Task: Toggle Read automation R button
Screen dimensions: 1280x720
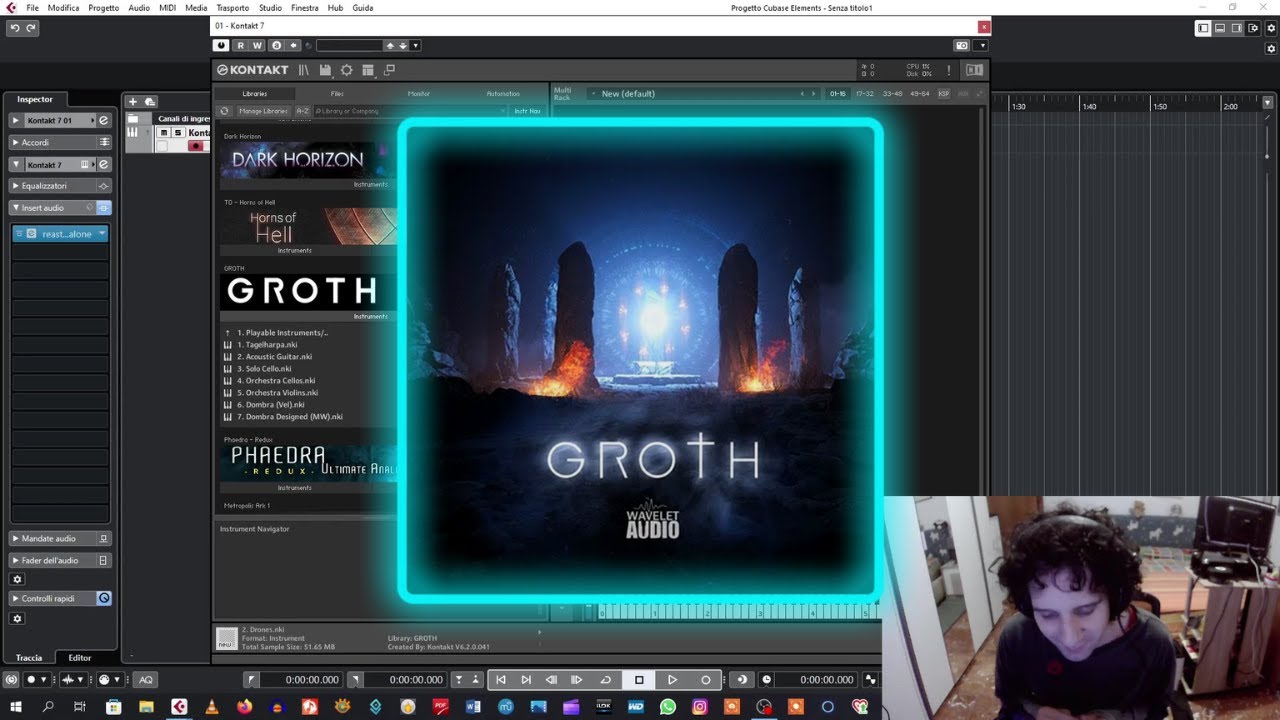Action: tap(241, 45)
